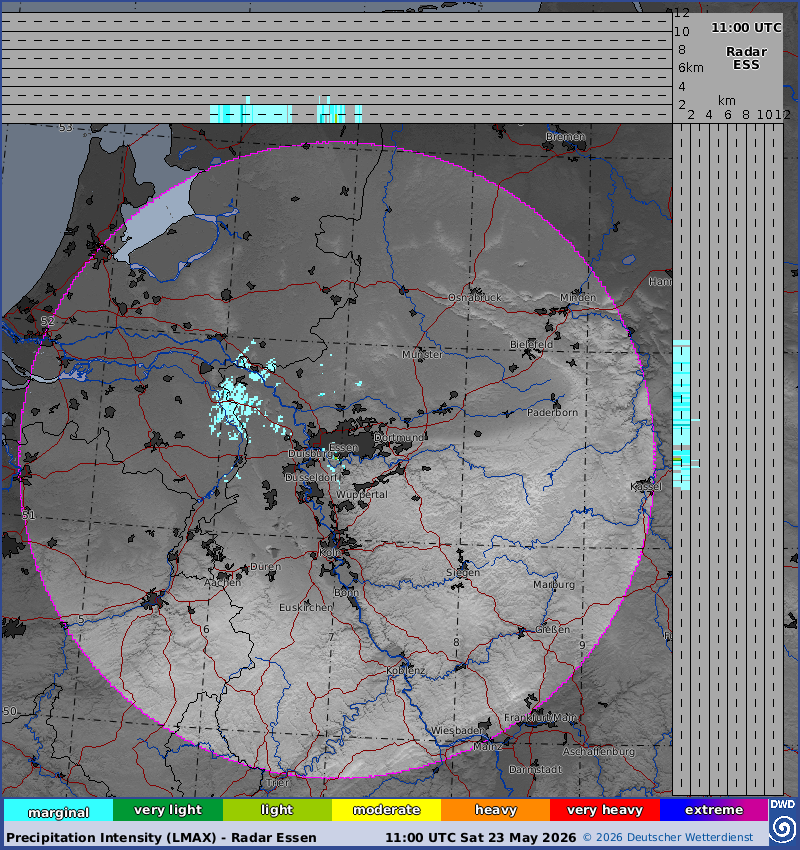Click the Dortmund city label

coord(399,437)
